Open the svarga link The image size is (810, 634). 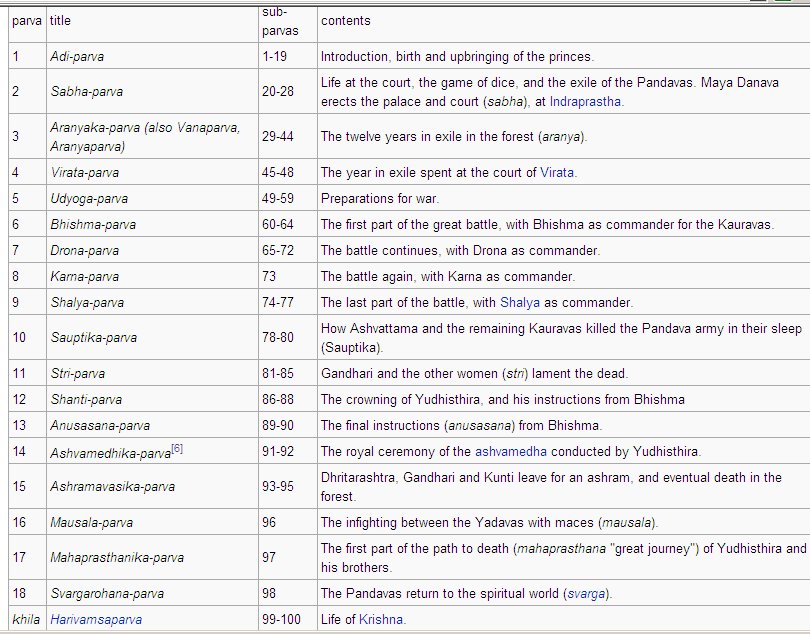pos(586,594)
